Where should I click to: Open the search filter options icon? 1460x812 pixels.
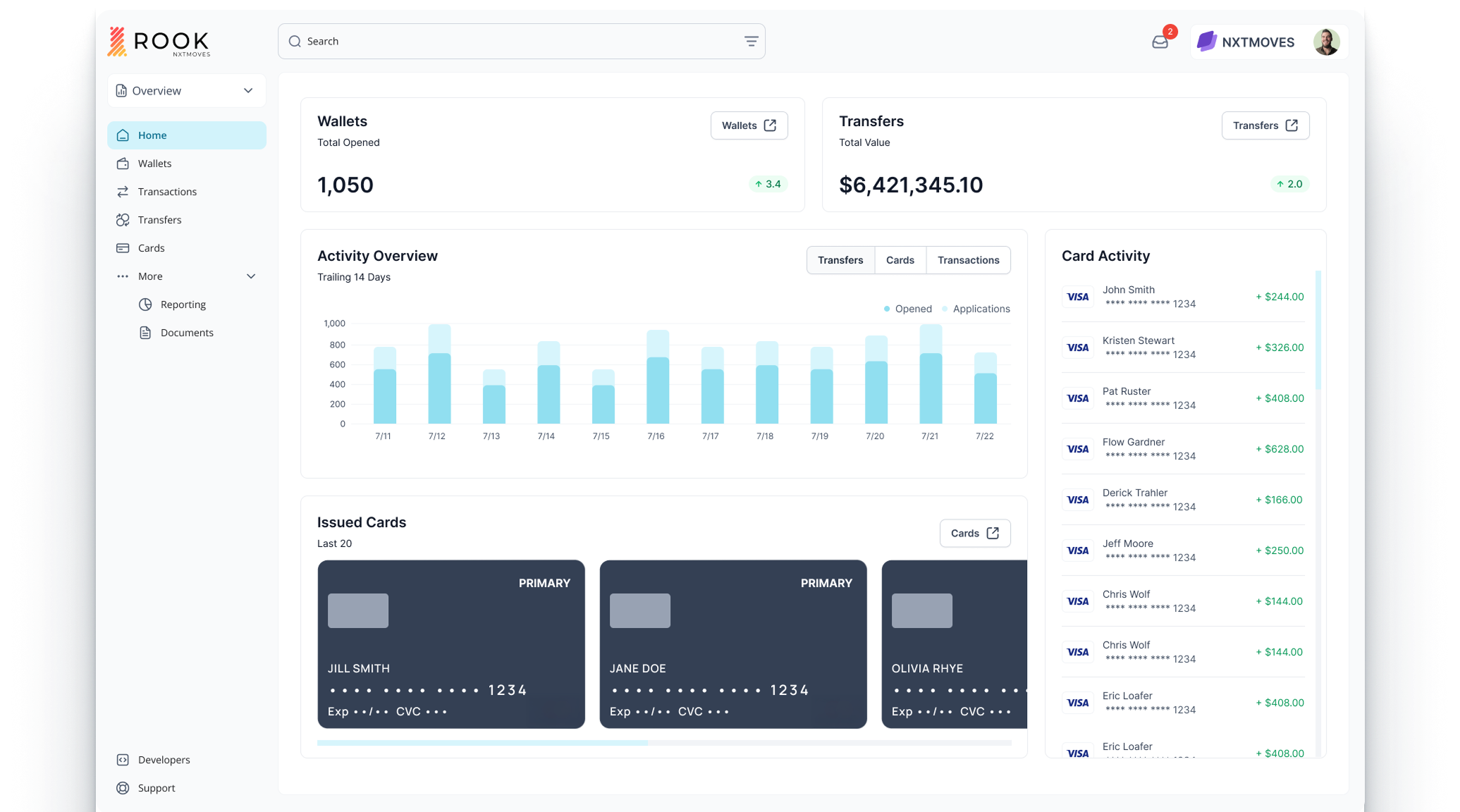click(751, 42)
